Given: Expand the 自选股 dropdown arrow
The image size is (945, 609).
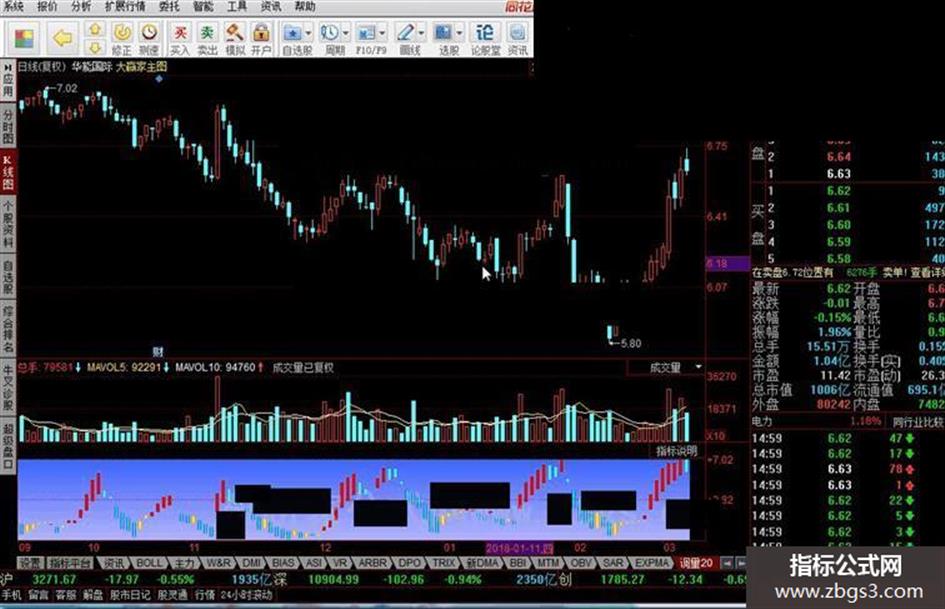Looking at the screenshot, I should point(309,33).
